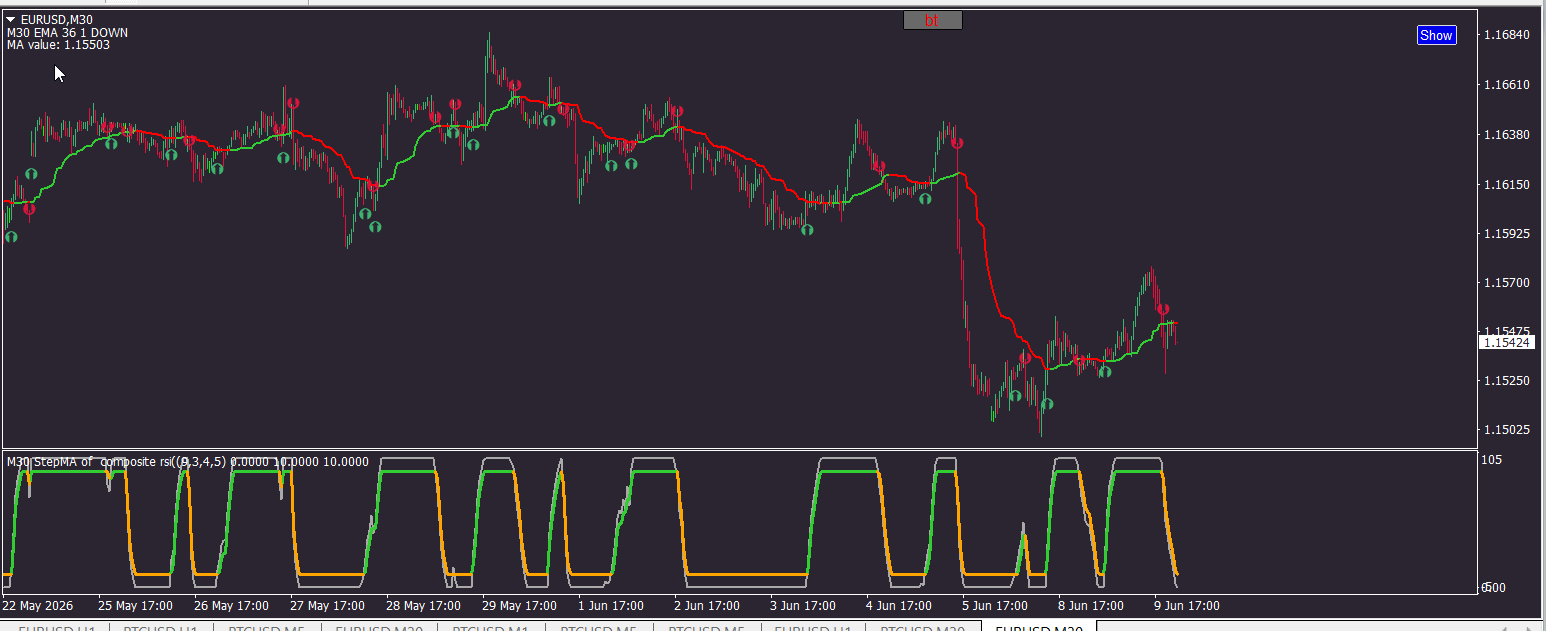The image size is (1546, 631).
Task: Click the StepMA composite rsi indicator label
Action: [188, 462]
